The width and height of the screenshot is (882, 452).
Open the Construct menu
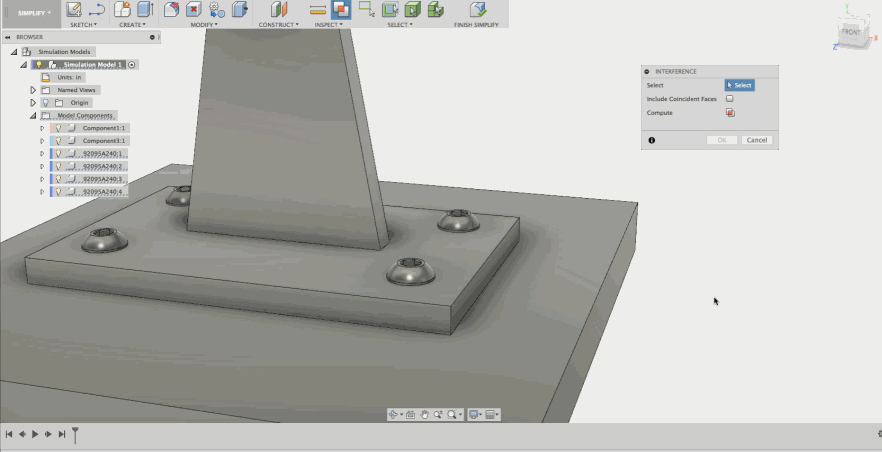pos(278,24)
